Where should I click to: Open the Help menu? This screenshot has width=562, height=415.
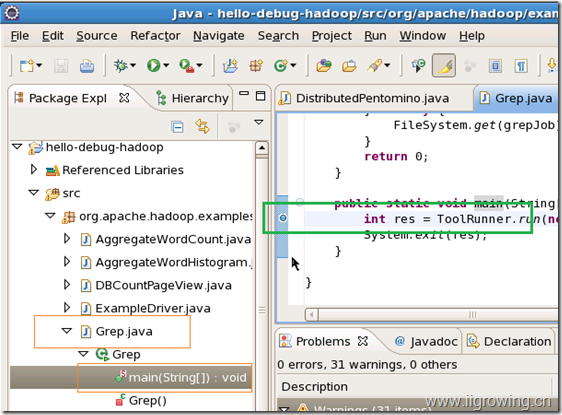472,36
